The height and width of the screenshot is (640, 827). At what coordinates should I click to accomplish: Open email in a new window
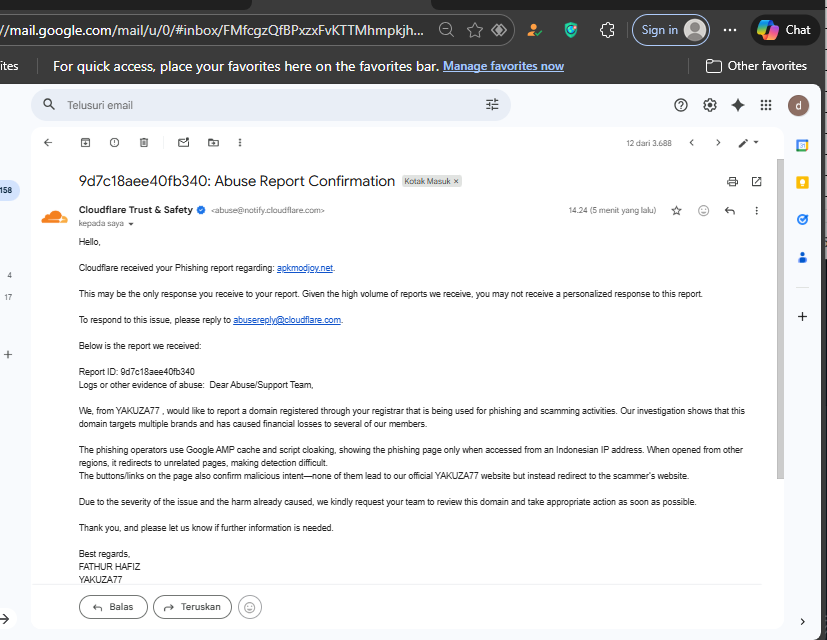coord(756,182)
